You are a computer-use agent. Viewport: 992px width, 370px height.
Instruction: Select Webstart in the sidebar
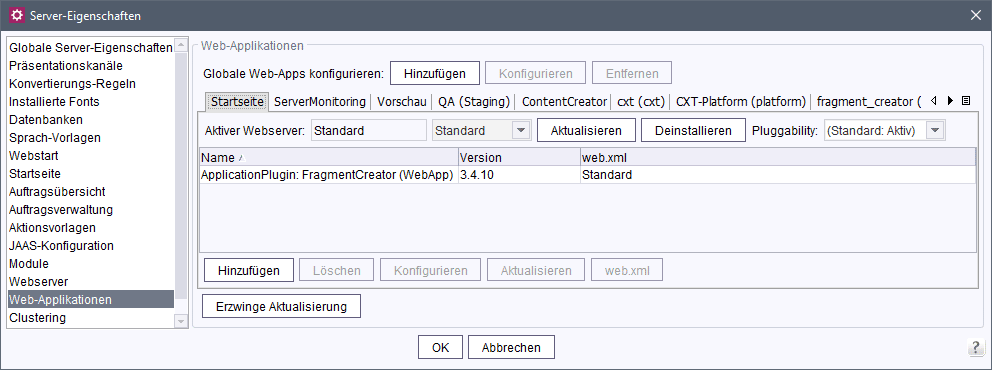click(x=90, y=156)
